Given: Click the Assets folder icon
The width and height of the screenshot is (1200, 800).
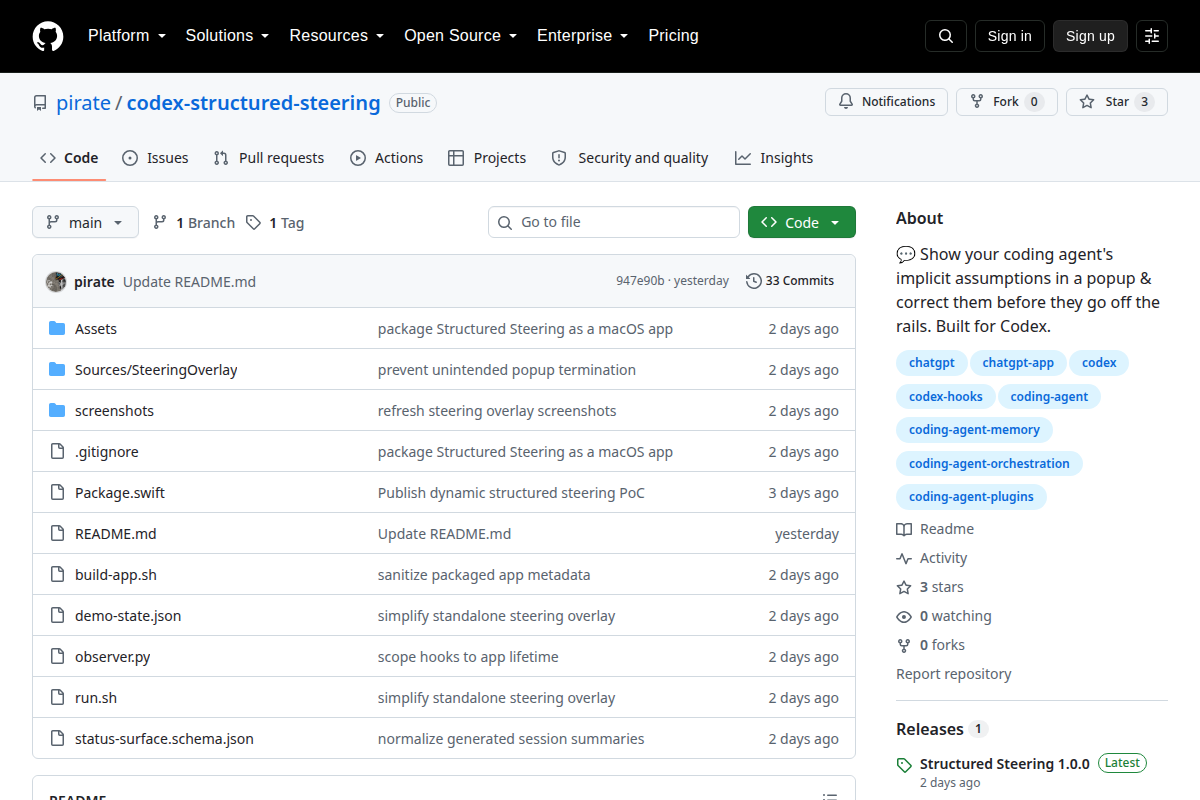Looking at the screenshot, I should pyautogui.click(x=57, y=329).
